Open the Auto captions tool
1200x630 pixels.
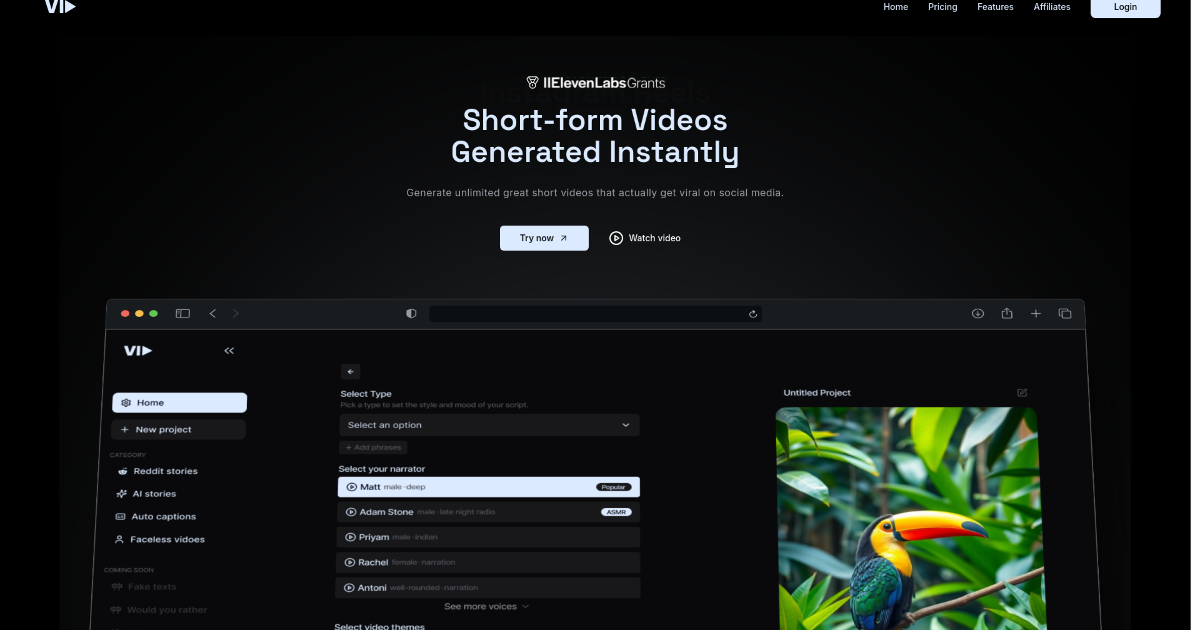pos(164,516)
